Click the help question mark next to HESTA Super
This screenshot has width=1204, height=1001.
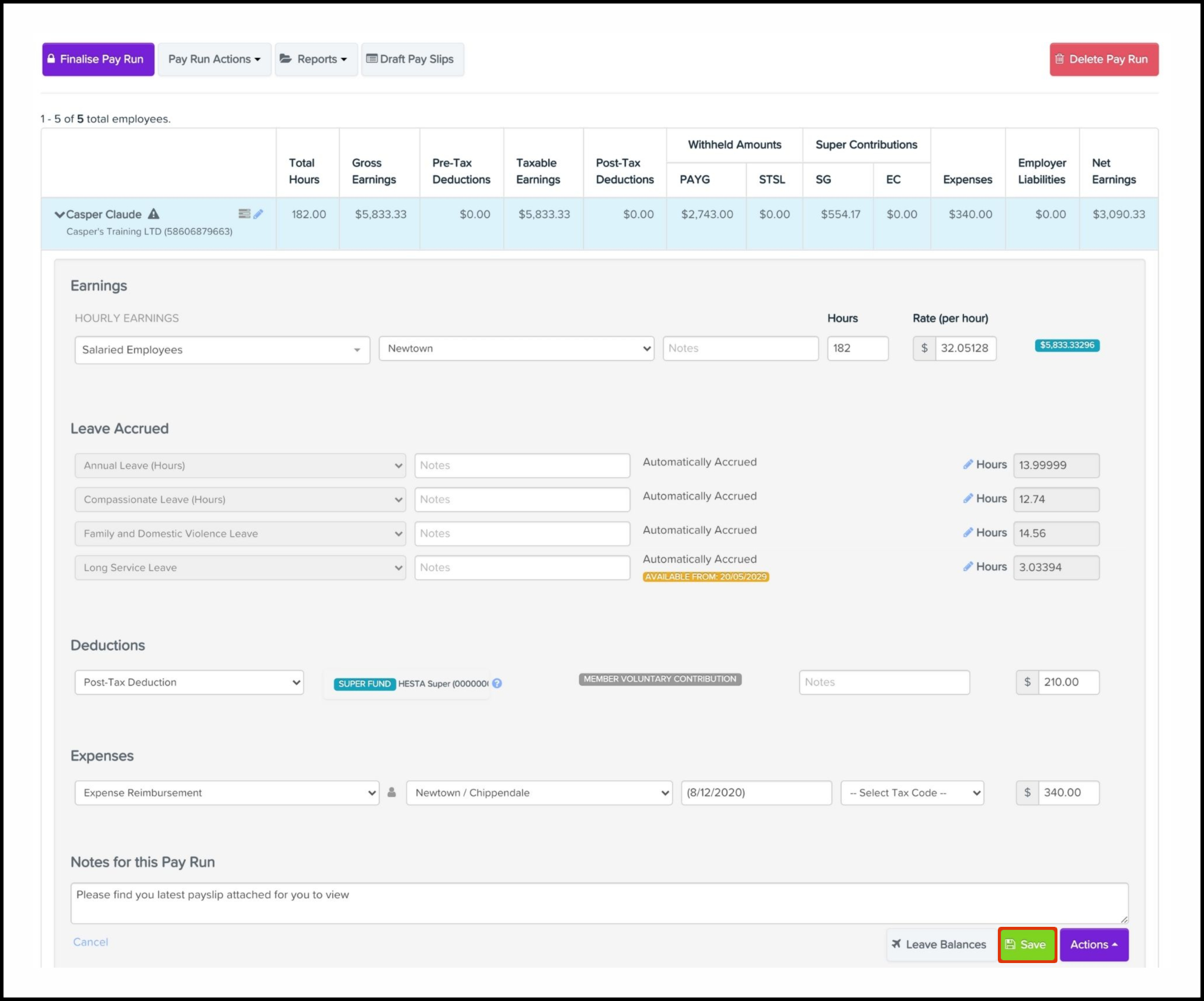497,683
